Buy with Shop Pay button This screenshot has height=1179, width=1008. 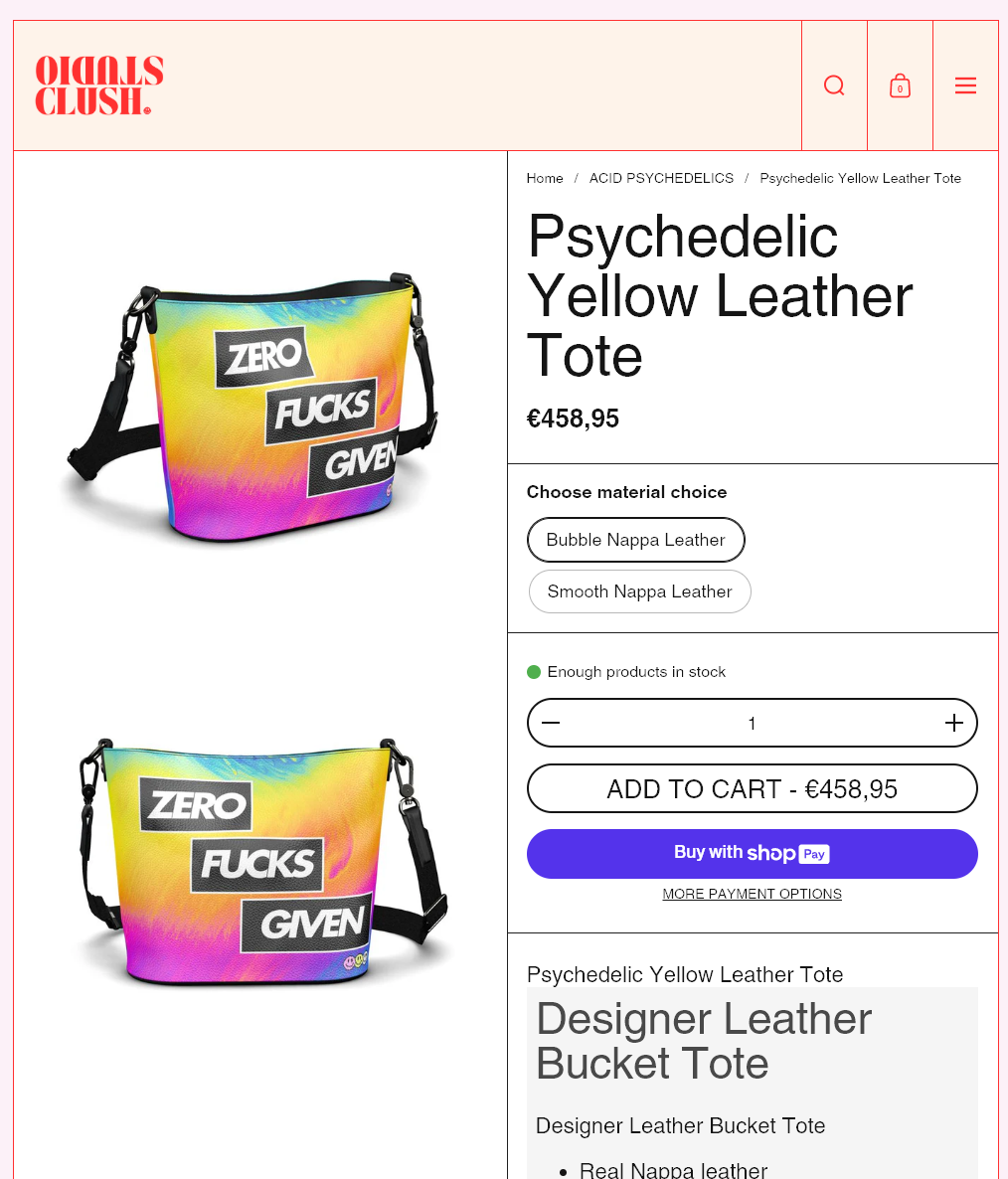coord(753,853)
